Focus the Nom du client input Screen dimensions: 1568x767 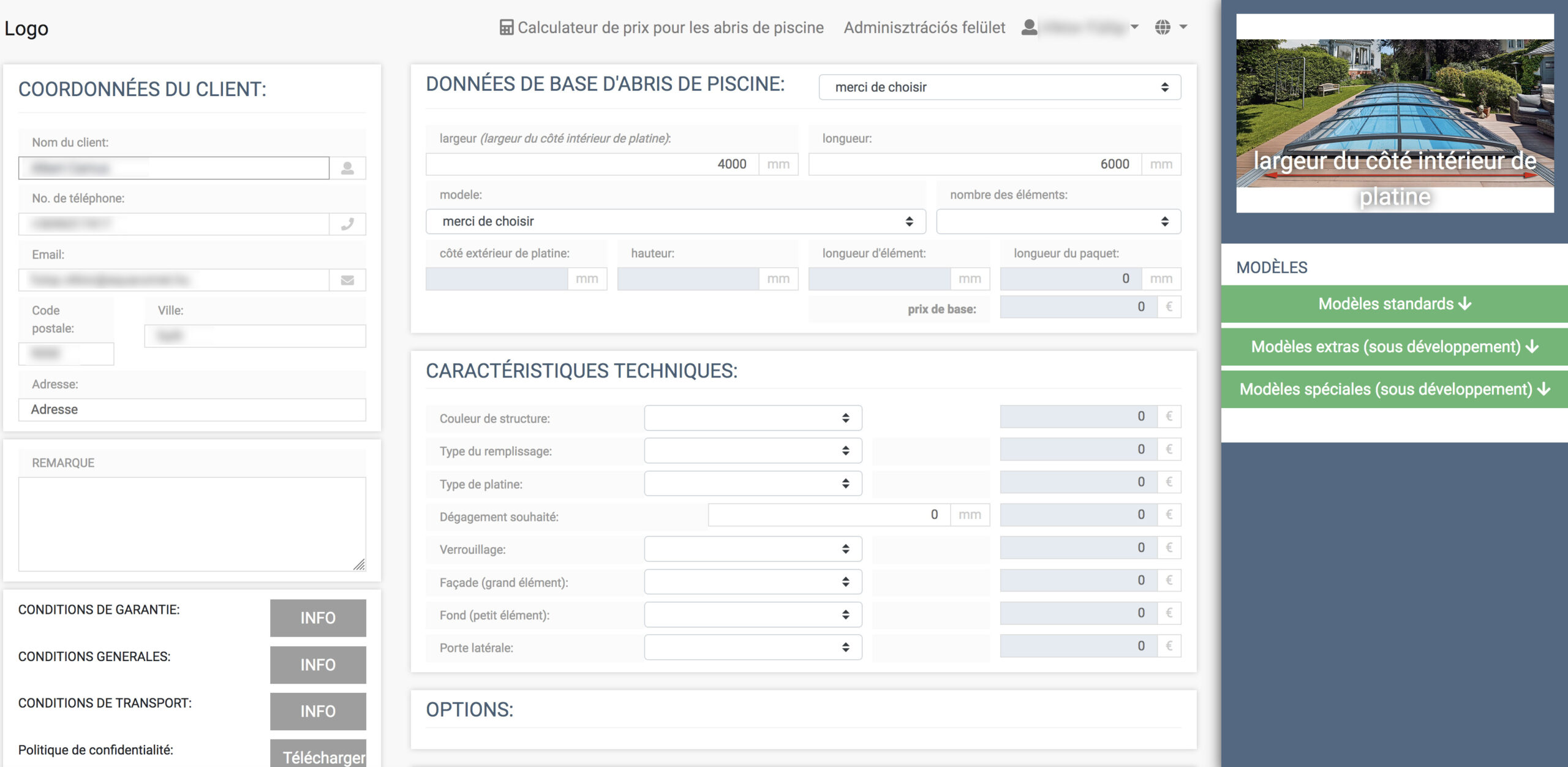click(x=174, y=168)
